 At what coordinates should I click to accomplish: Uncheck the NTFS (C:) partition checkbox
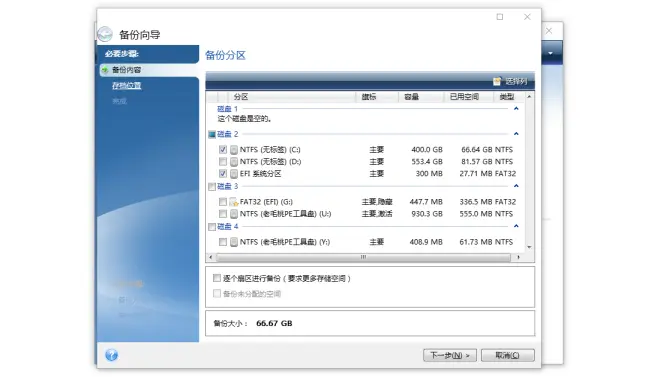(223, 149)
